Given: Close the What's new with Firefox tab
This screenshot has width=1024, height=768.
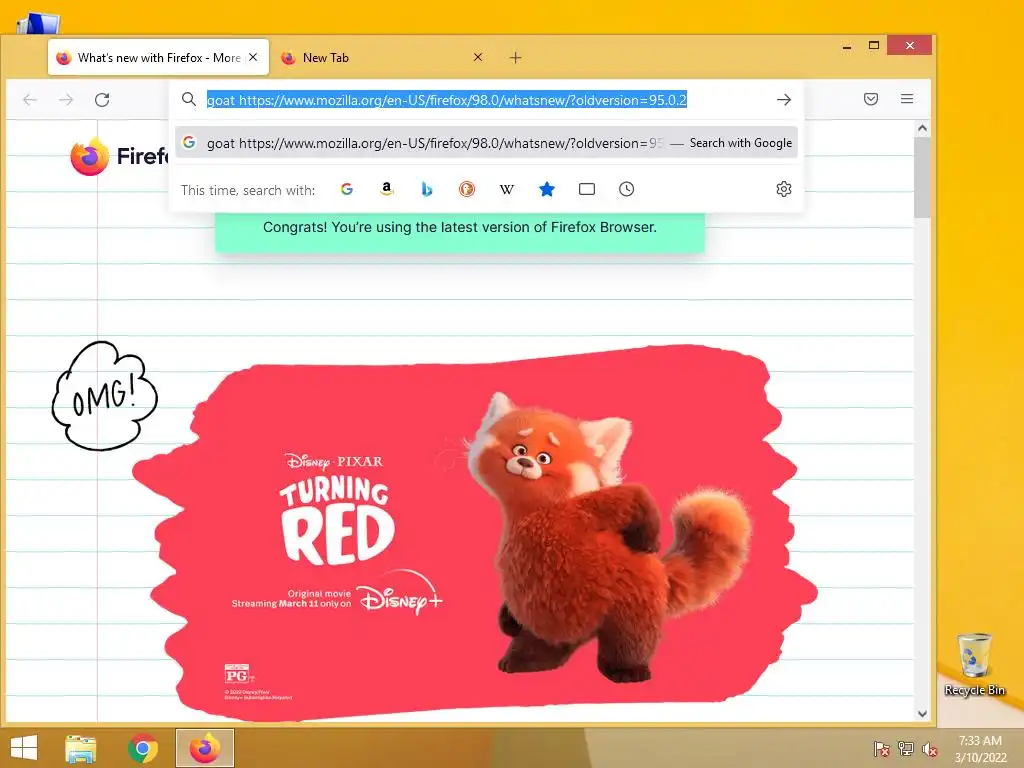Looking at the screenshot, I should click(253, 57).
